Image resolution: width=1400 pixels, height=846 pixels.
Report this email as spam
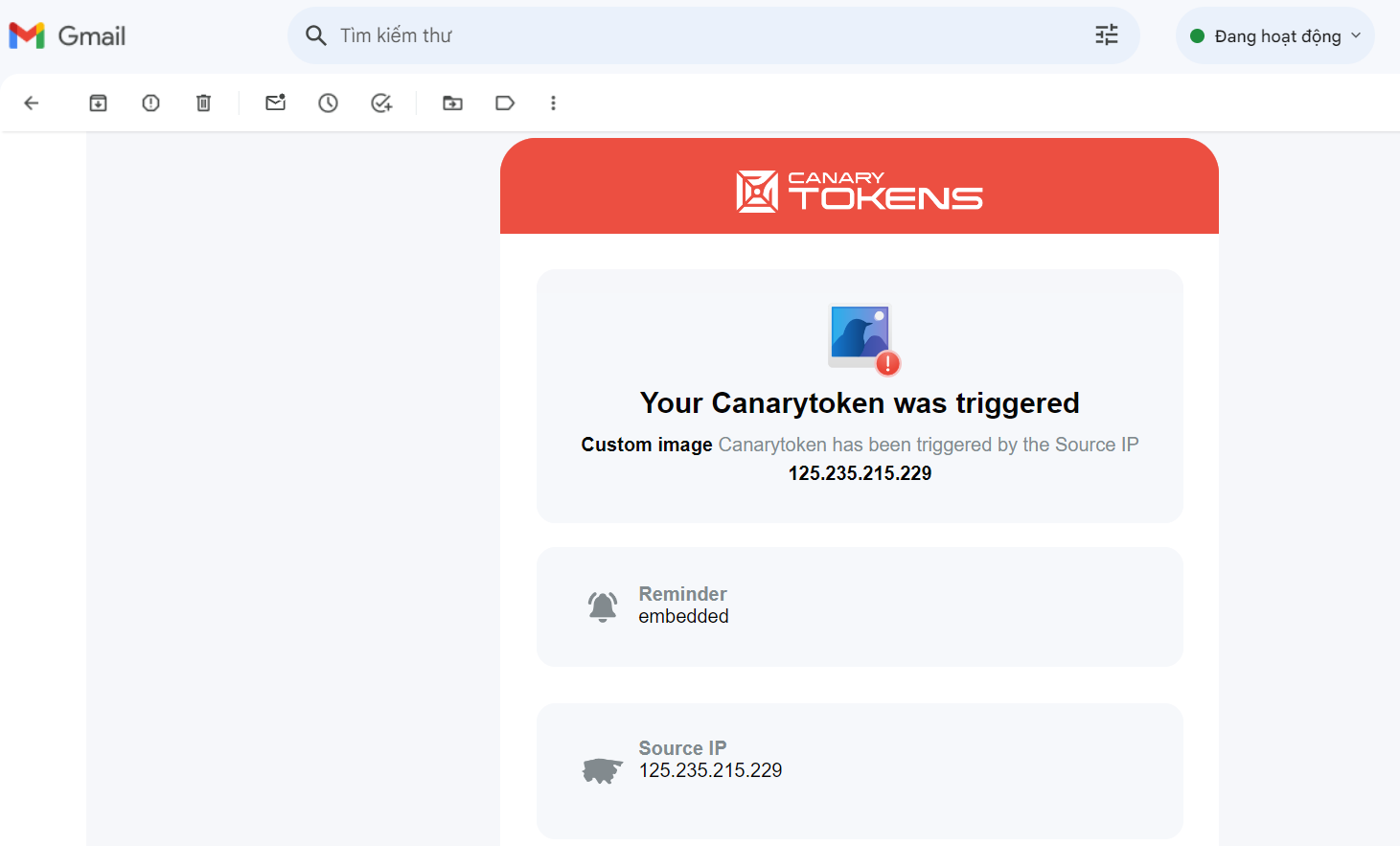tap(150, 103)
